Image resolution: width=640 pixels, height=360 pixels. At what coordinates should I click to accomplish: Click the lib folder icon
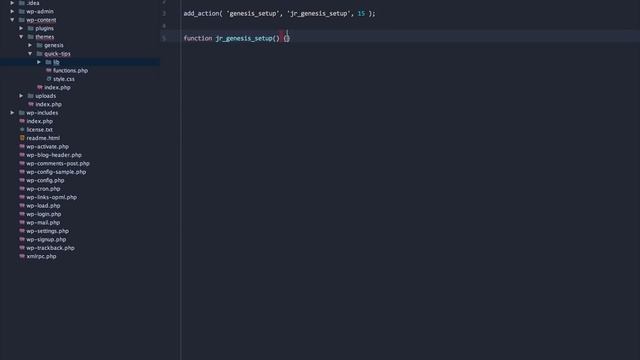tap(48, 62)
